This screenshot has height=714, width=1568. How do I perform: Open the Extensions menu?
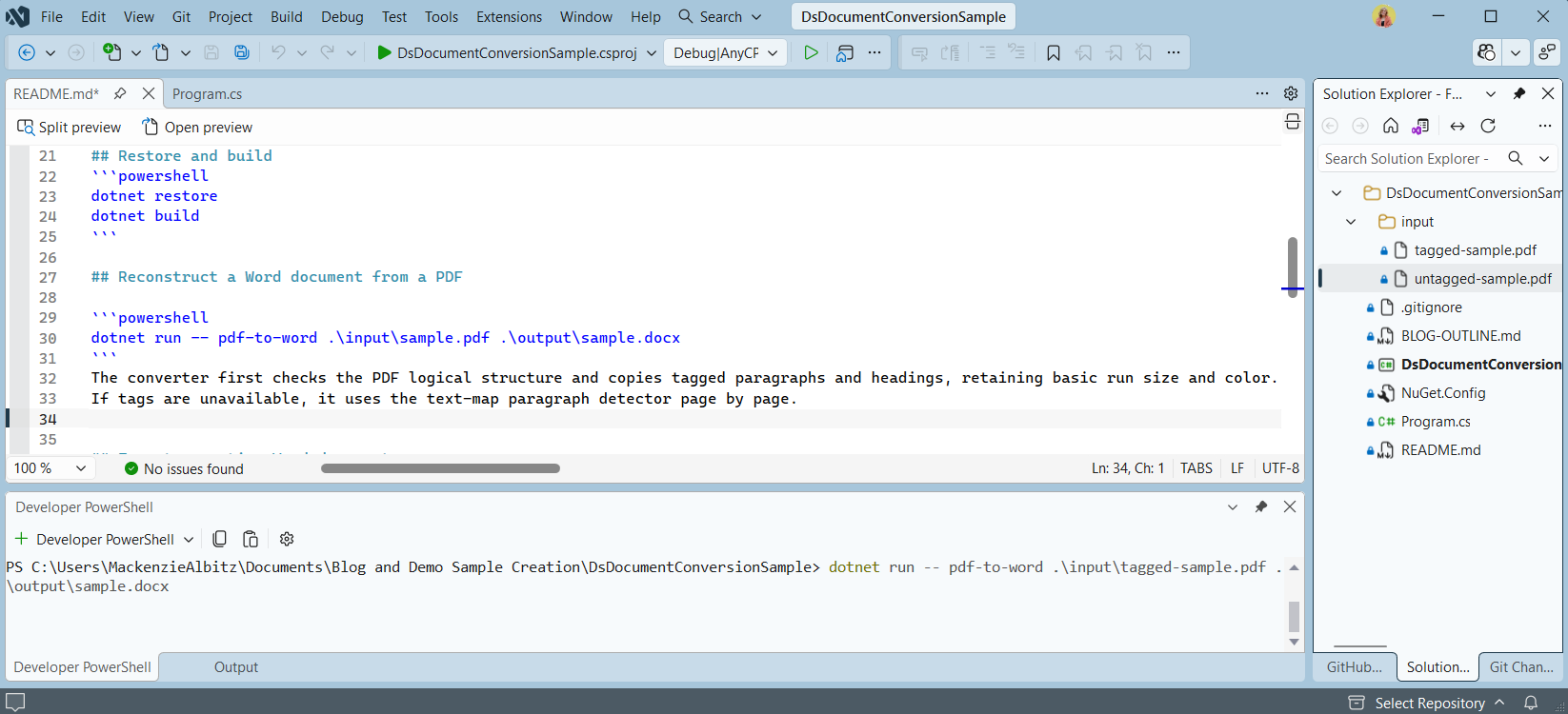(x=509, y=16)
